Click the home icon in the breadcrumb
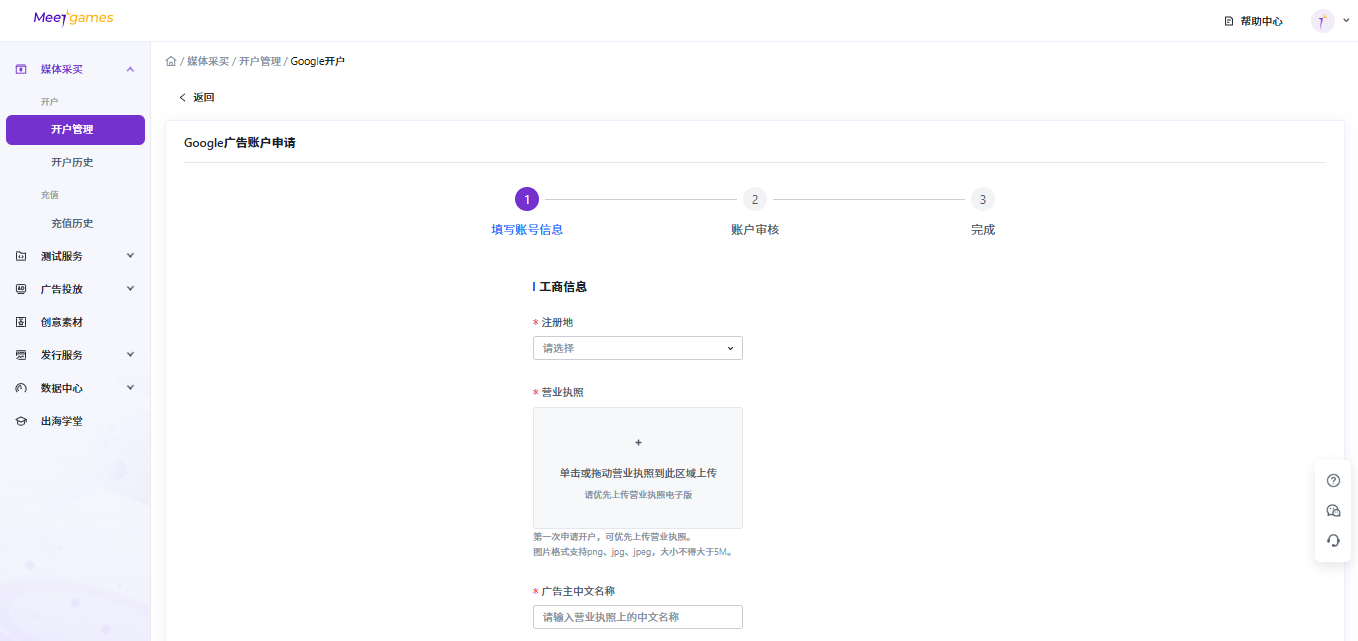Image resolution: width=1358 pixels, height=641 pixels. (171, 61)
